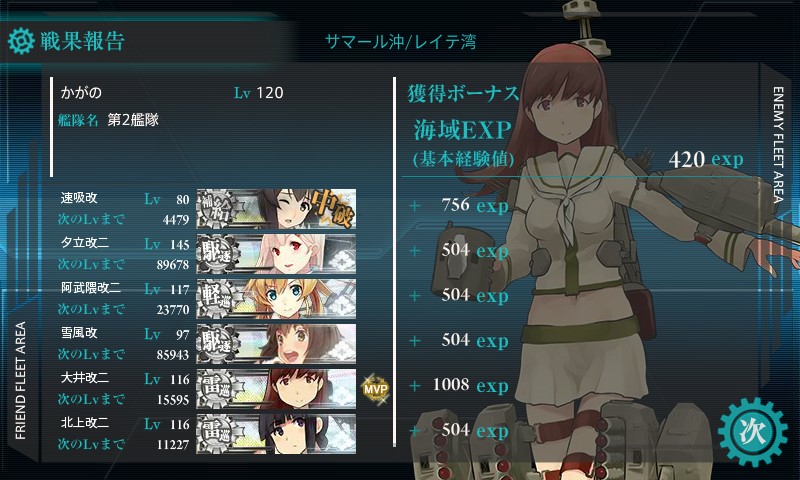Click the 中破 damage badge on 速吸改
The height and width of the screenshot is (480, 800).
tap(332, 208)
